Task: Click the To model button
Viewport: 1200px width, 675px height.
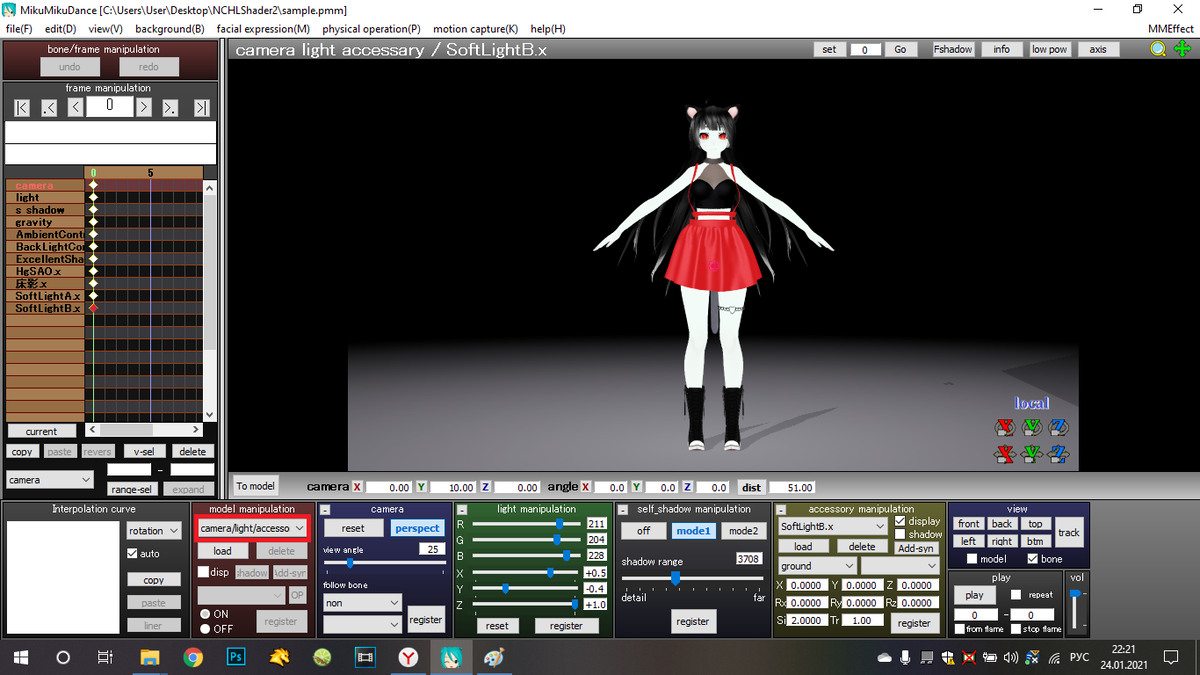Action: pyautogui.click(x=256, y=486)
